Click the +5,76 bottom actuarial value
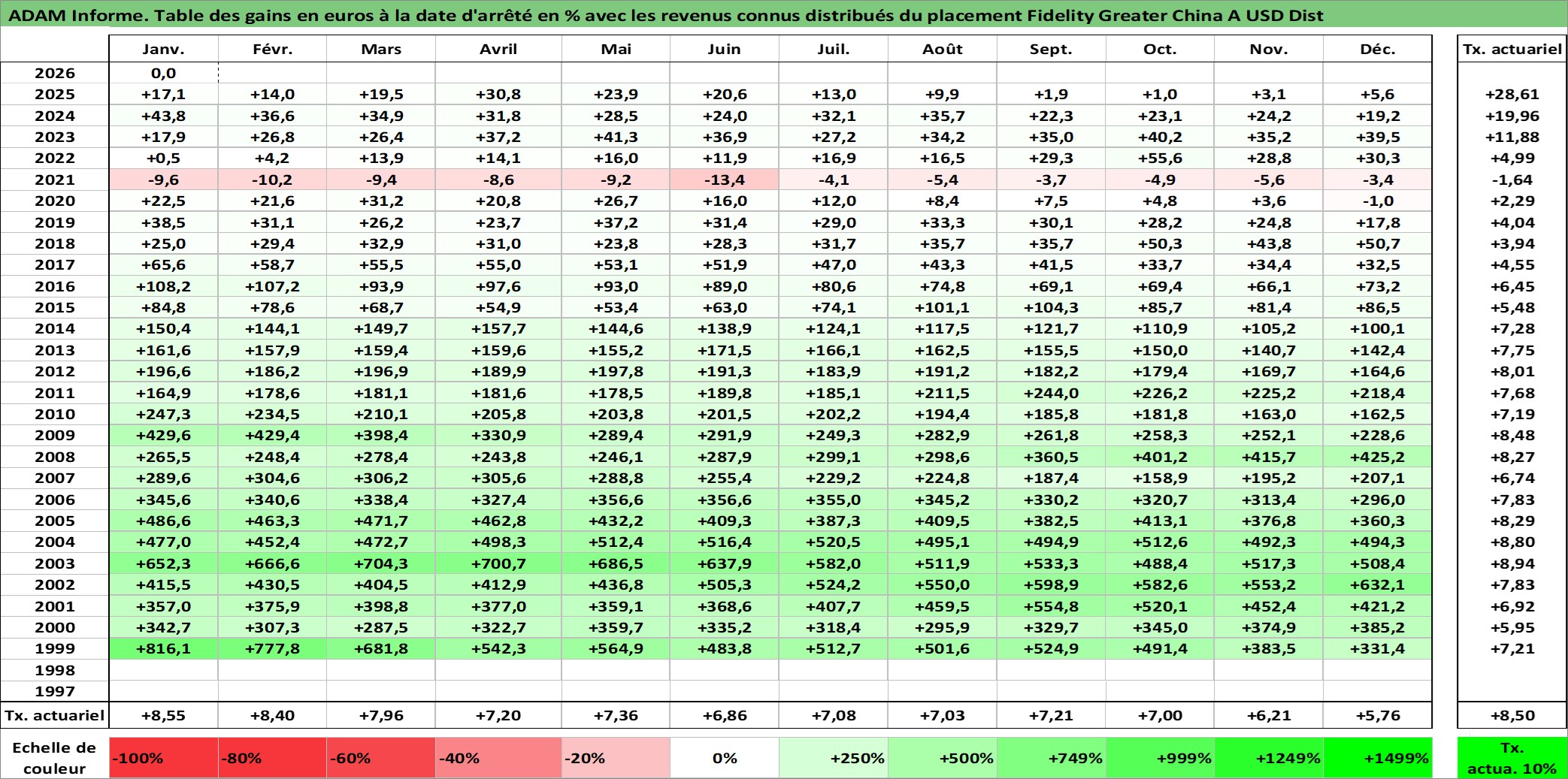Screen dimensions: 1568x779 coord(1377,715)
